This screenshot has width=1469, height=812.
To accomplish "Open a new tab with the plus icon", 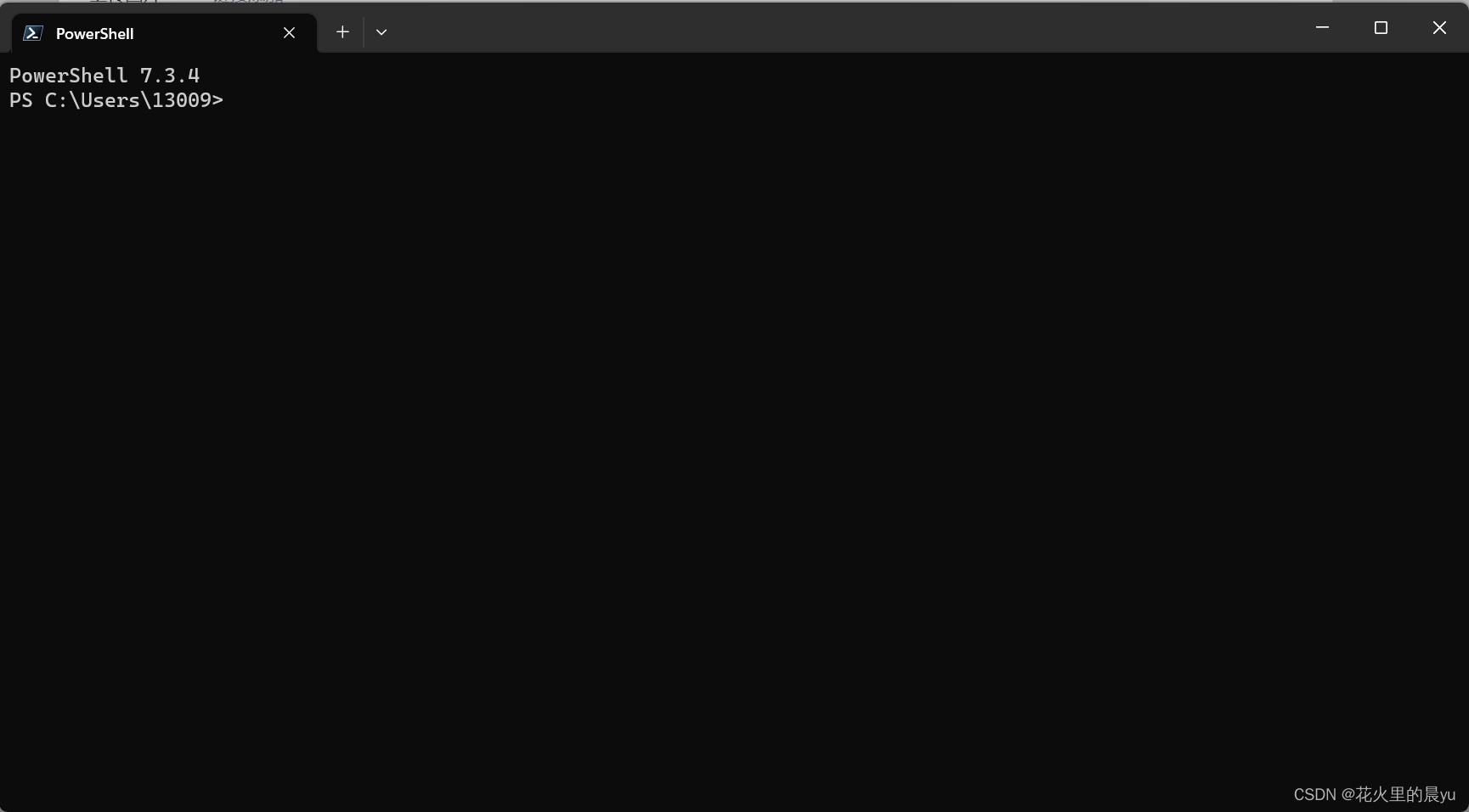I will 342,32.
